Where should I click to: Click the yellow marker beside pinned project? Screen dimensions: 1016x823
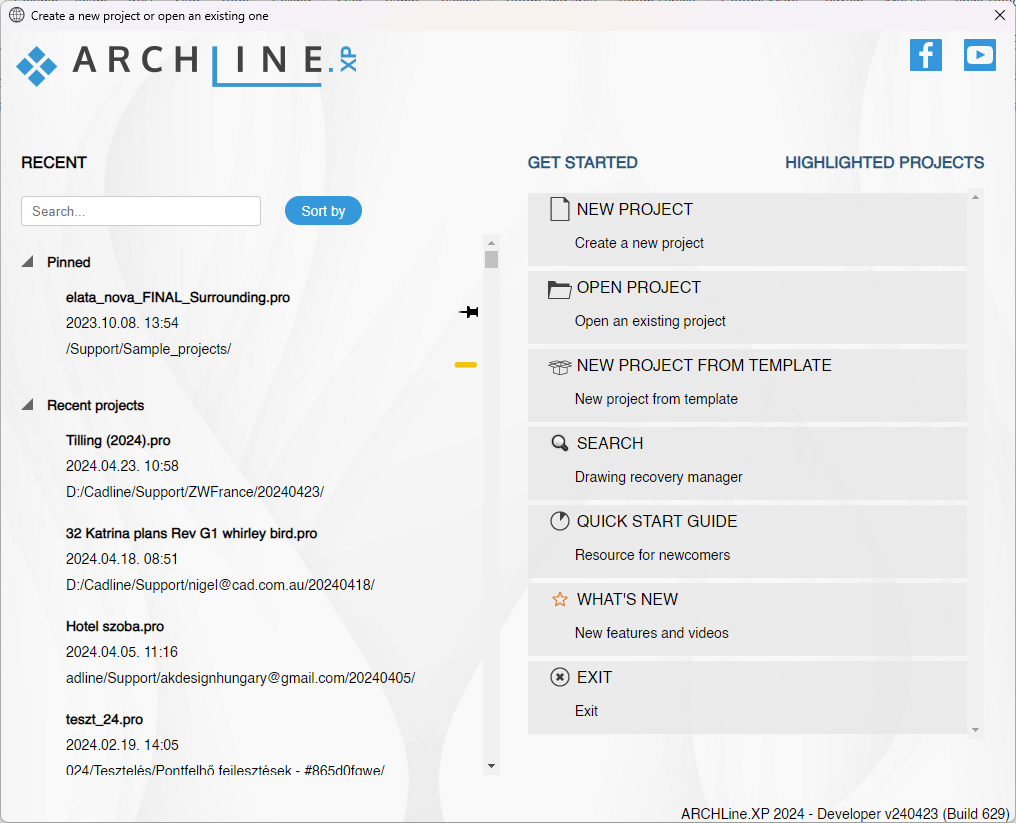coord(466,365)
